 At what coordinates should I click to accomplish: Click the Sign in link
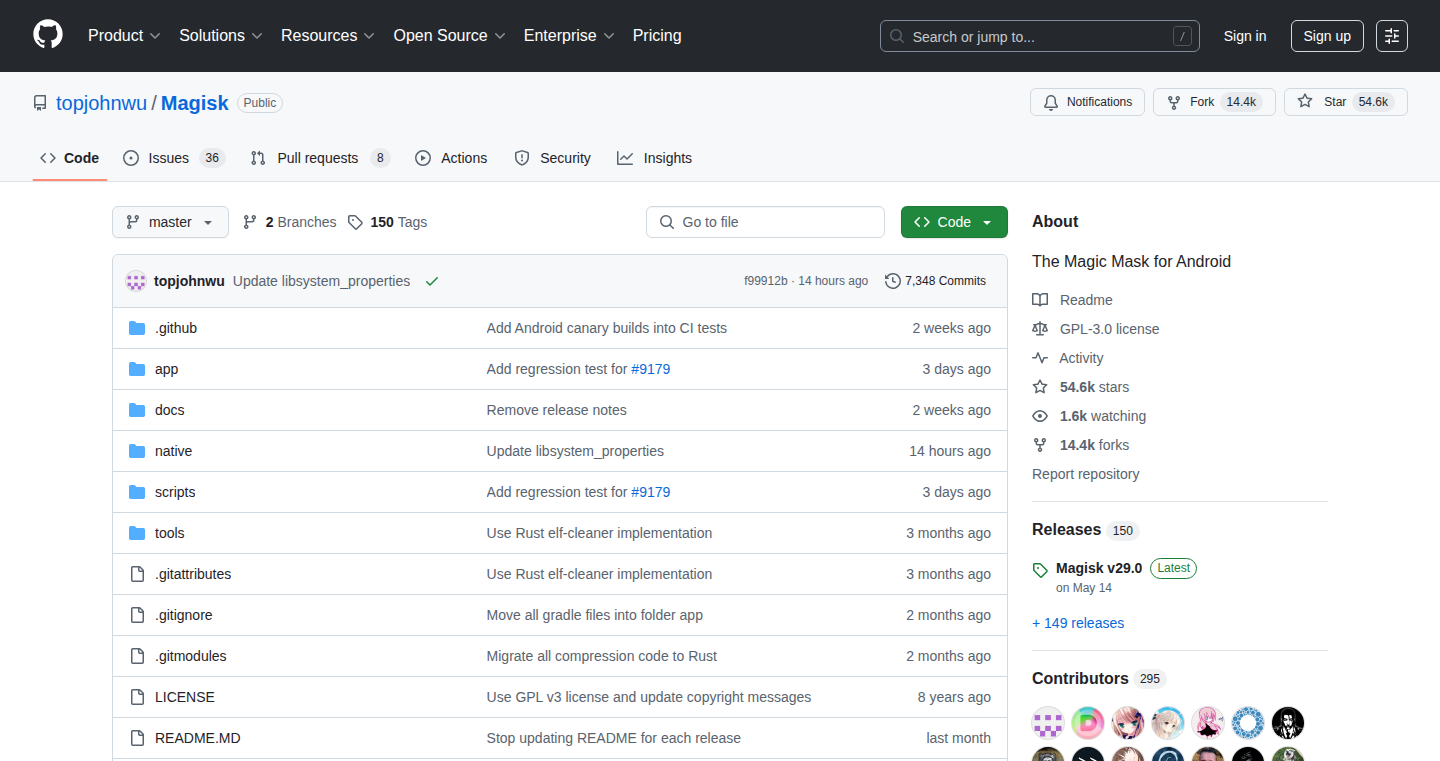[x=1245, y=36]
